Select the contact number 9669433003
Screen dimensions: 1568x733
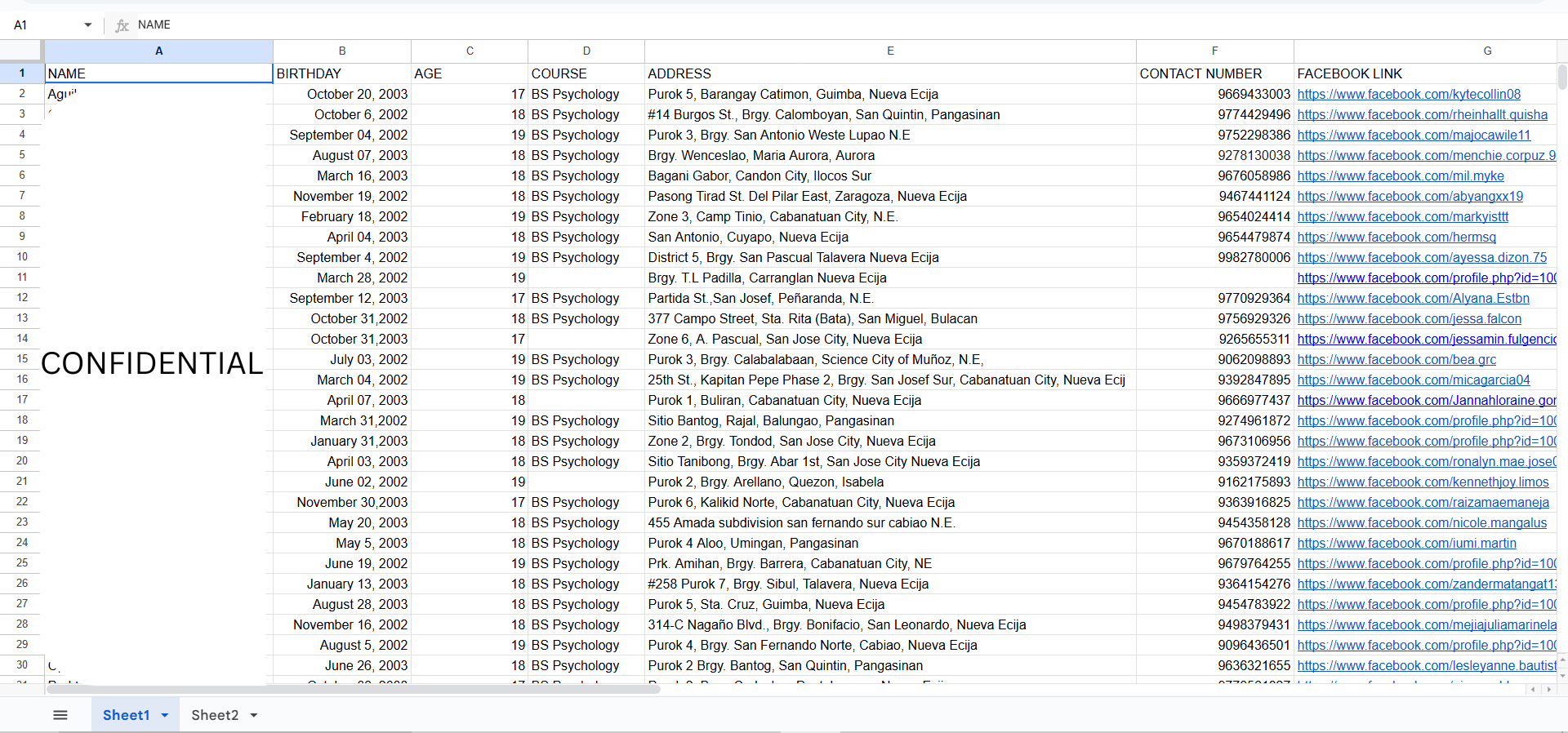click(x=1215, y=95)
